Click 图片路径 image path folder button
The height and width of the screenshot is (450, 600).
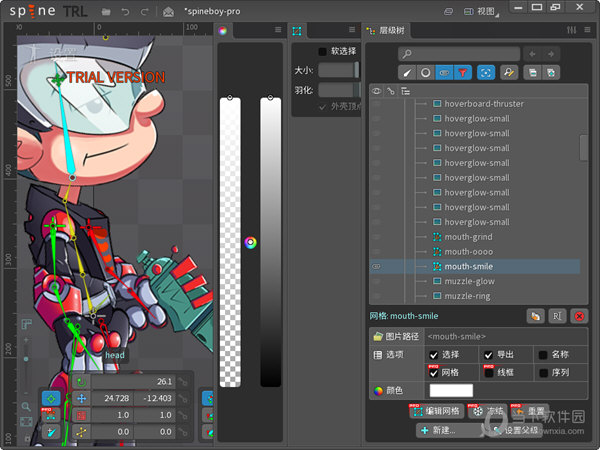[396, 336]
